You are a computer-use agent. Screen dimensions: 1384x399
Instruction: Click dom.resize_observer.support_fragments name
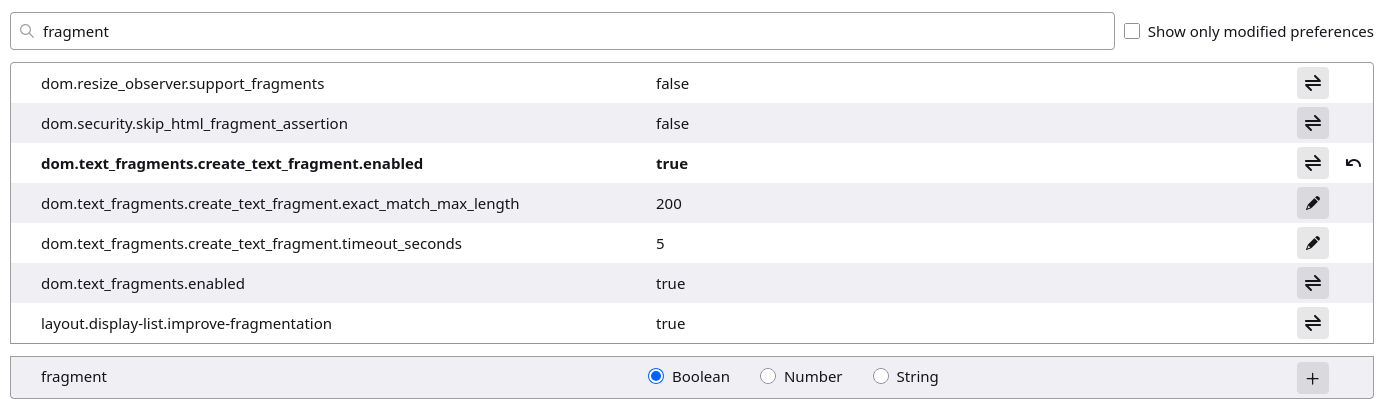[182, 84]
